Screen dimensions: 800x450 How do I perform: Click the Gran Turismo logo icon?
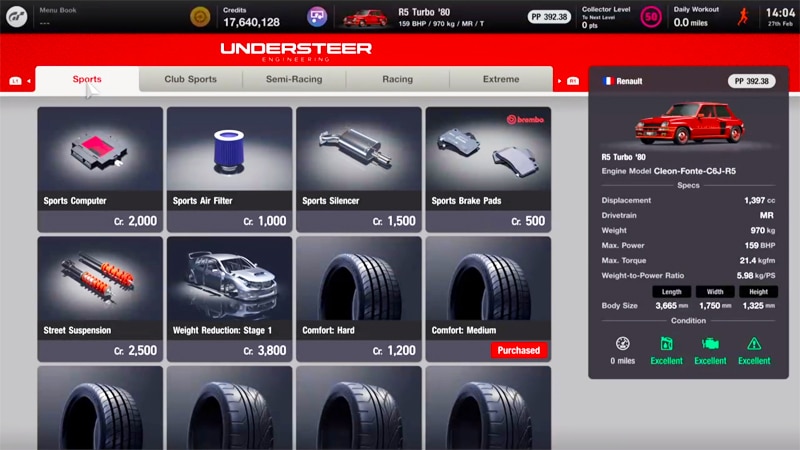pos(17,16)
